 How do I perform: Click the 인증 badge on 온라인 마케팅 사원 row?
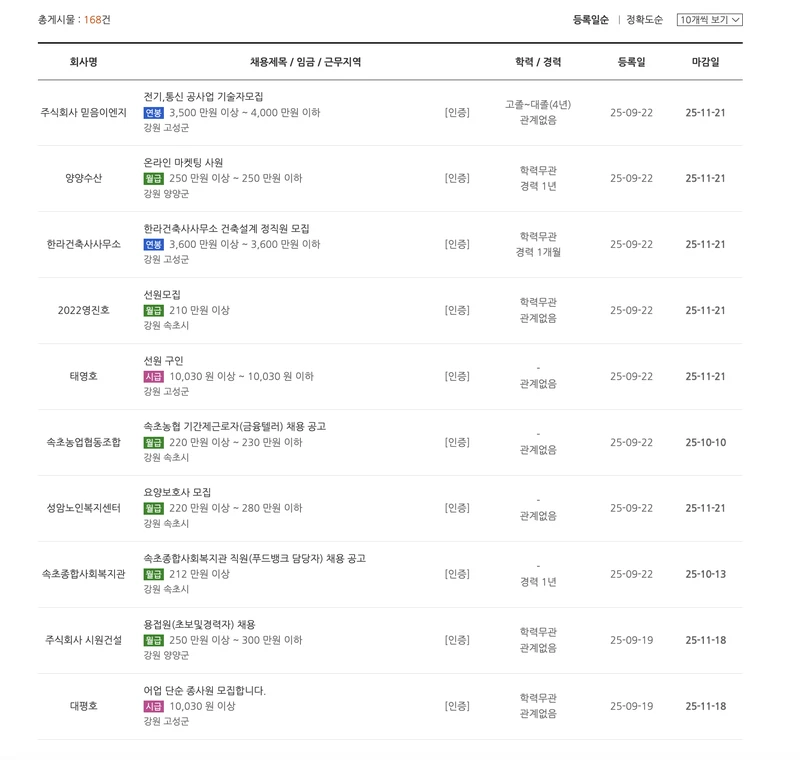tap(457, 179)
